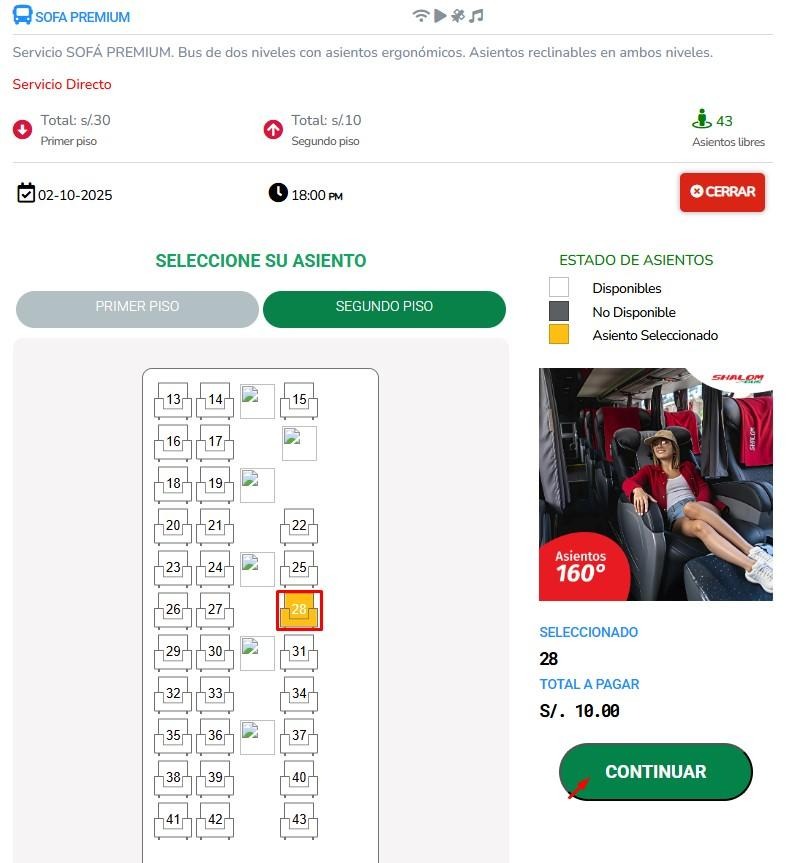Click the calendar icon beside 02-10-2025

(26, 193)
